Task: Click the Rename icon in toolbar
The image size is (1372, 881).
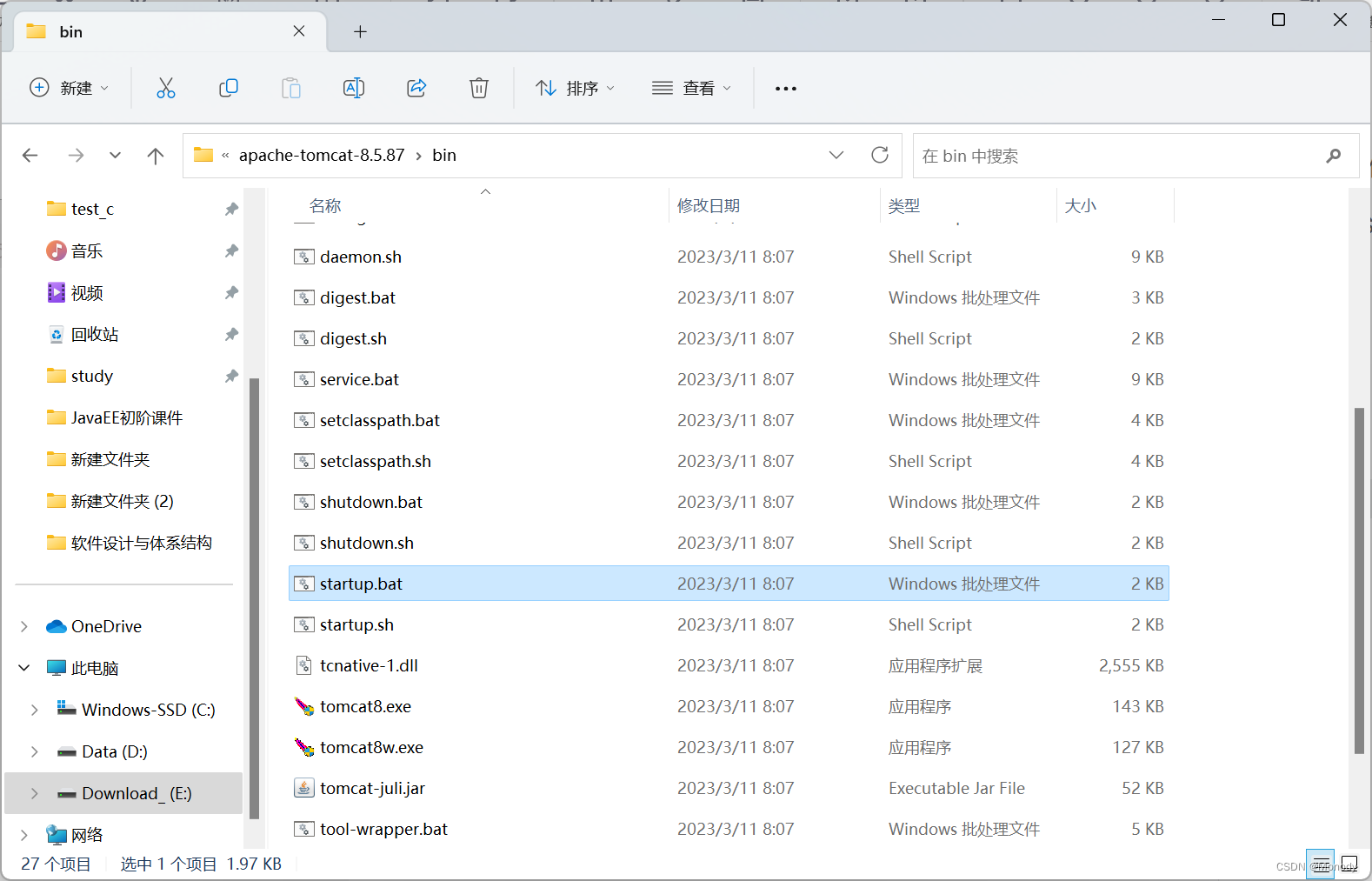Action: 354,88
